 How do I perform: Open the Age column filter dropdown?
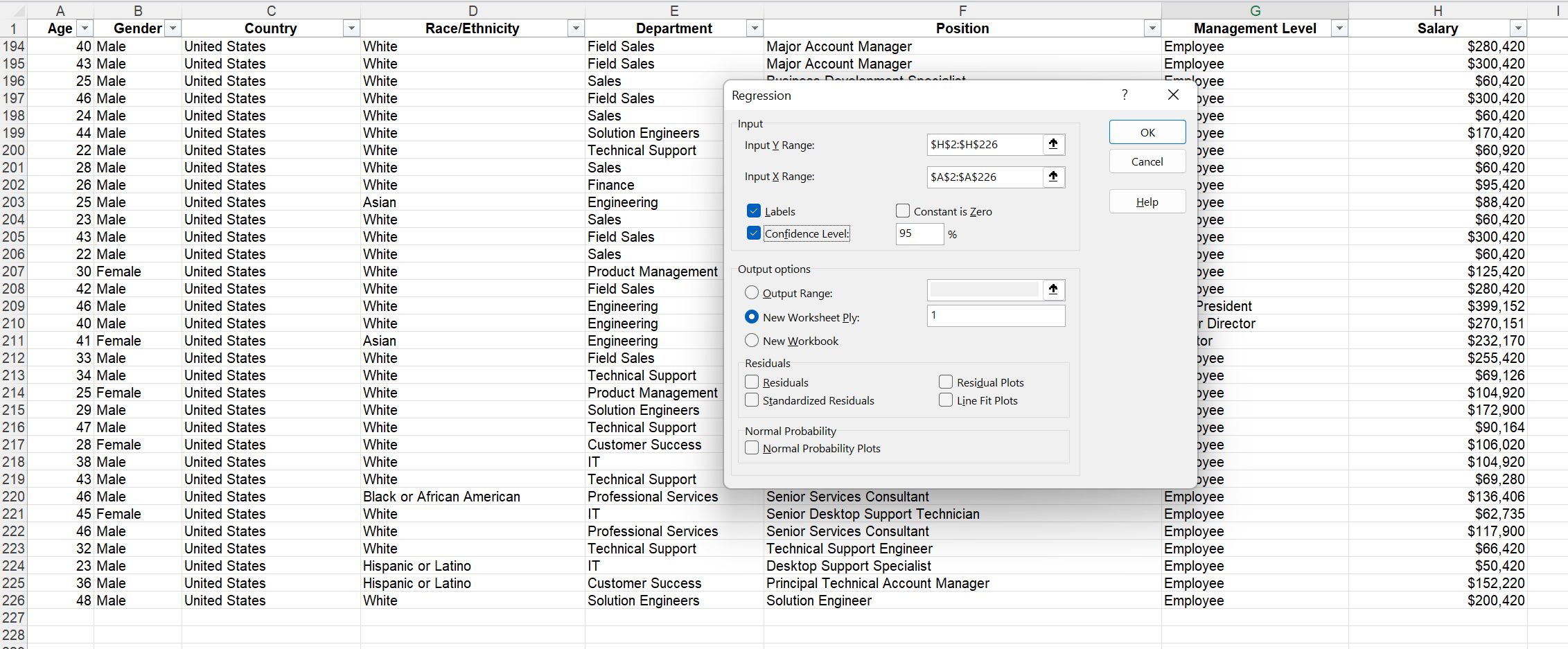[x=85, y=28]
